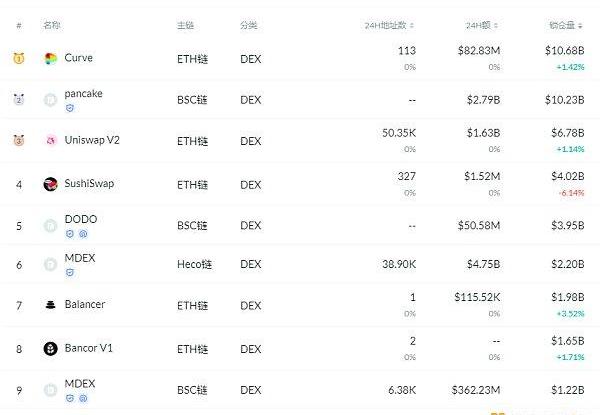Open the pancake project link
This screenshot has width=600, height=415.
(x=83, y=94)
